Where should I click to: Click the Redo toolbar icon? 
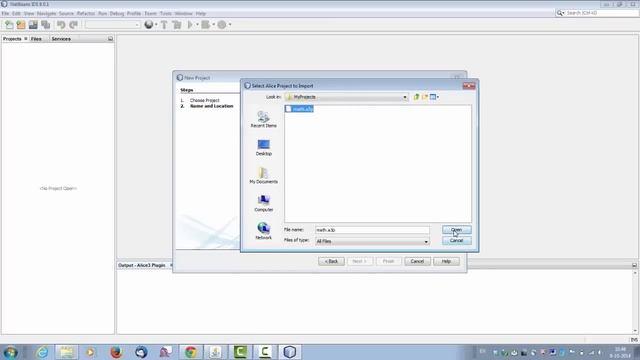pos(73,25)
